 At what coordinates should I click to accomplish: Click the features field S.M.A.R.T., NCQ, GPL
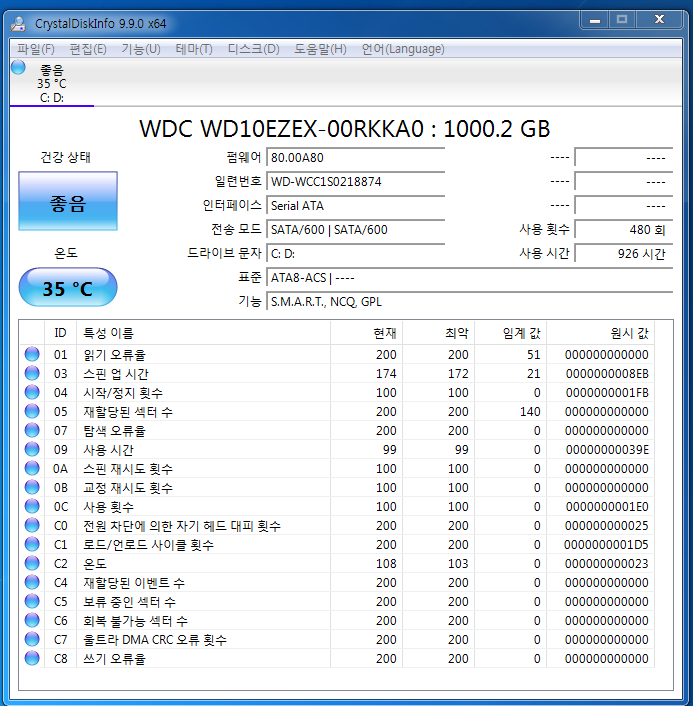470,302
